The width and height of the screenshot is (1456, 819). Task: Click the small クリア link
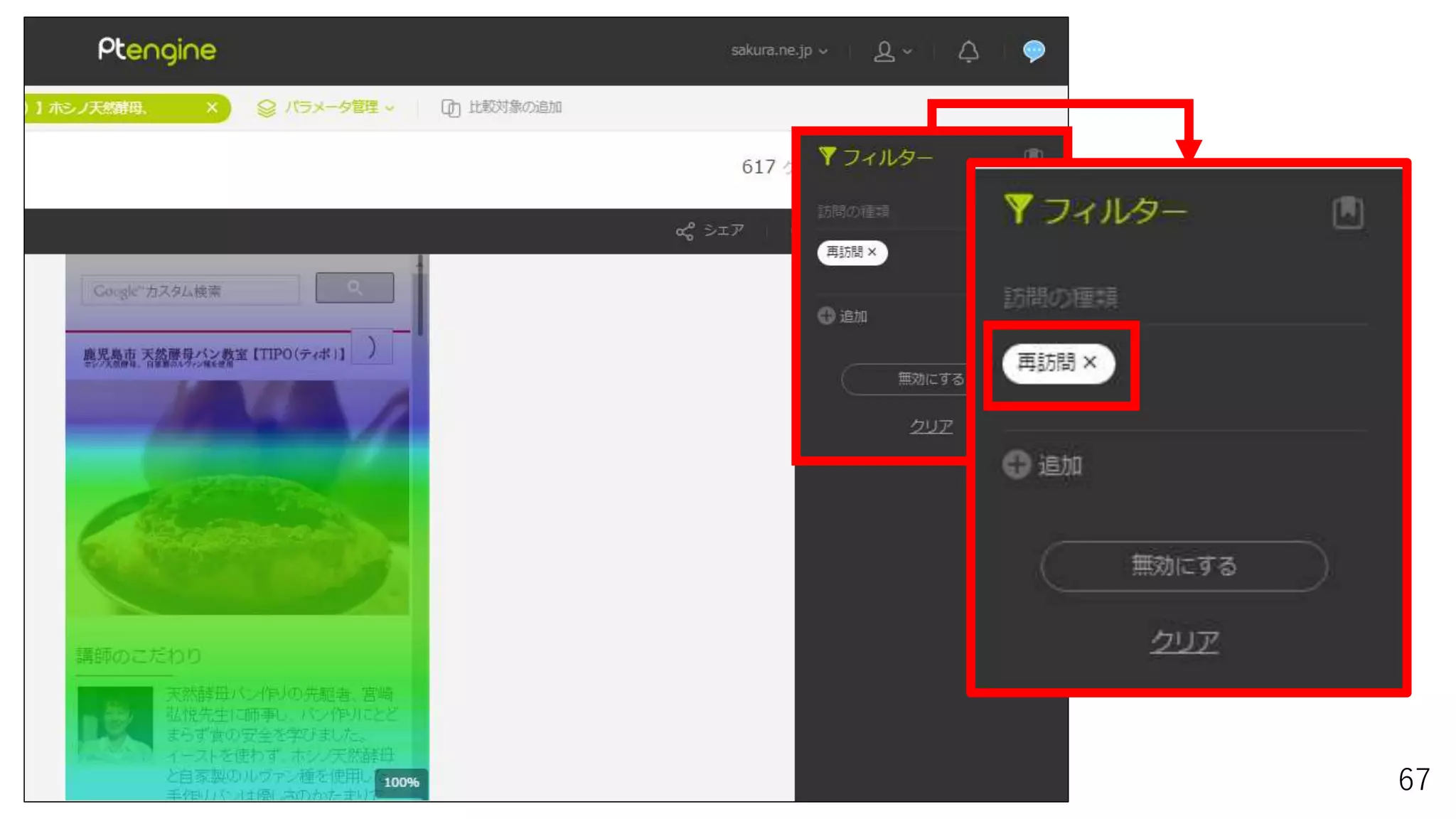tap(931, 426)
